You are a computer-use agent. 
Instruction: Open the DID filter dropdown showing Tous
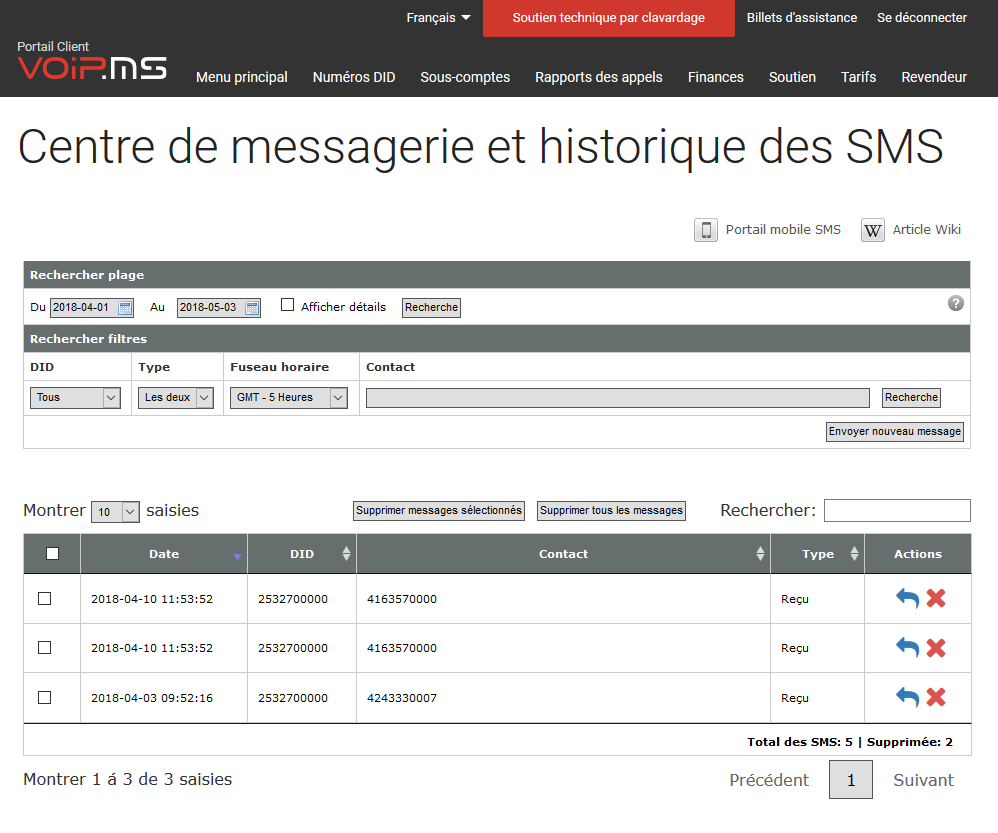point(75,397)
